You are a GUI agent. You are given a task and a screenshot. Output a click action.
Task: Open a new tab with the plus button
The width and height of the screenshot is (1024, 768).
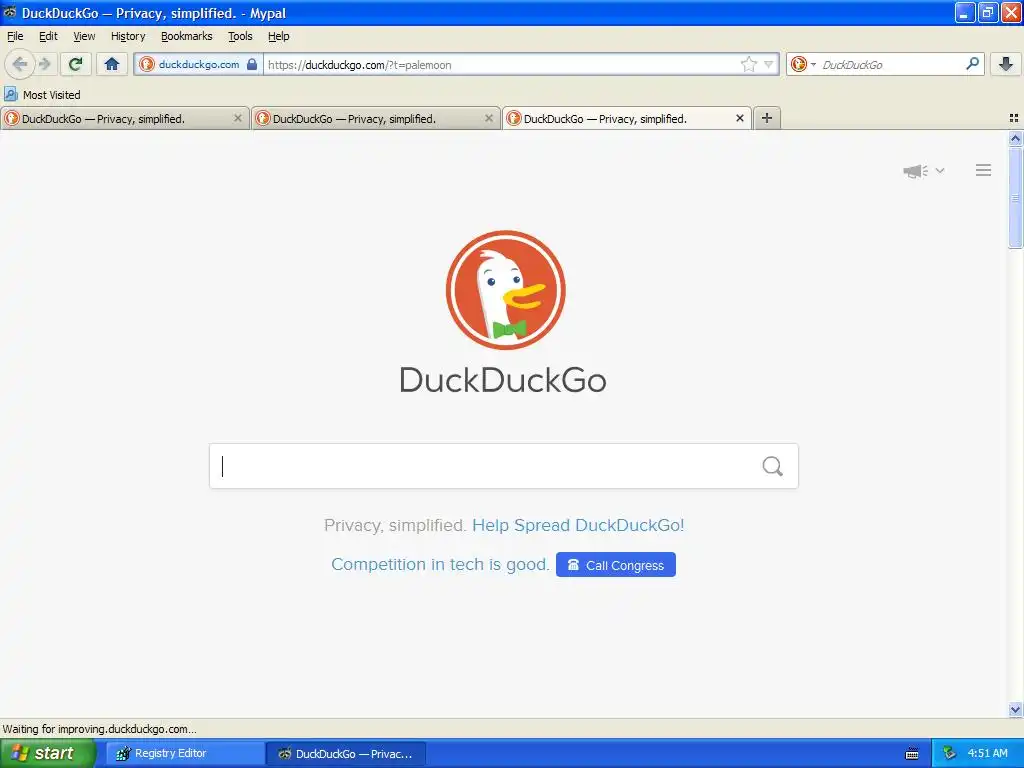pyautogui.click(x=767, y=118)
